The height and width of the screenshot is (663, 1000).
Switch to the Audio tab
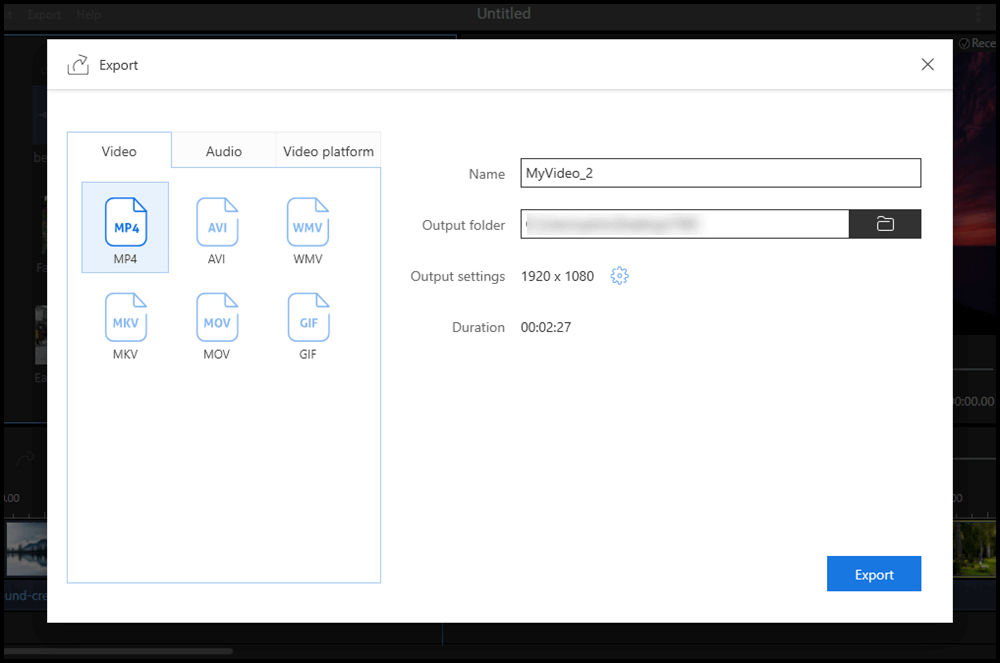(224, 151)
